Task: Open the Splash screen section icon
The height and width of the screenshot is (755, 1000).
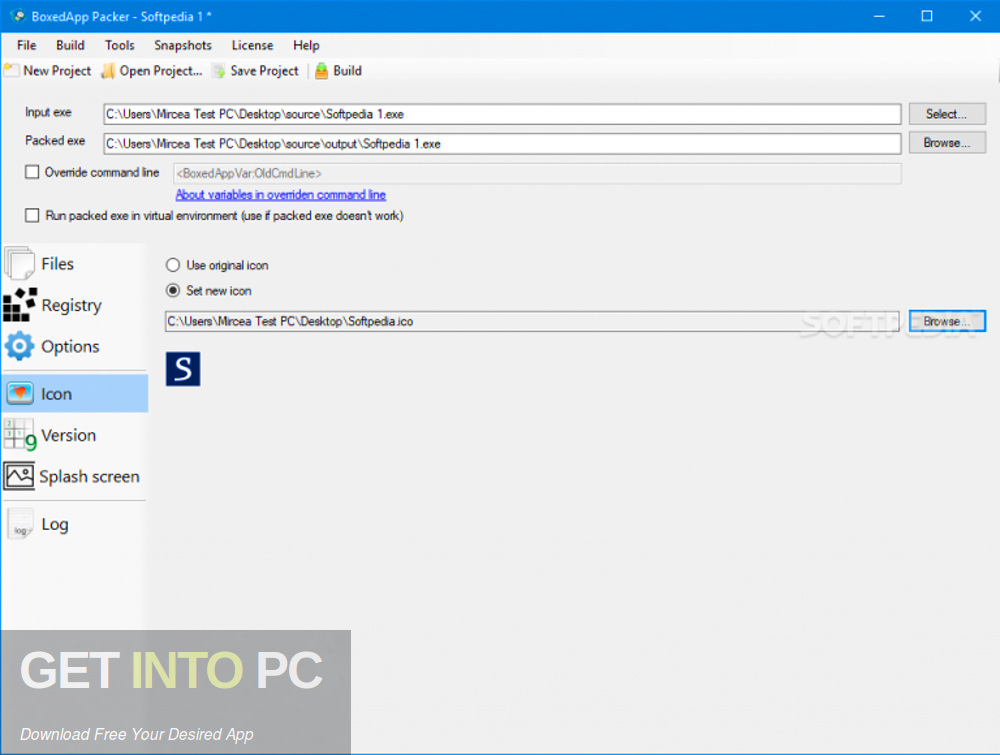Action: point(19,476)
